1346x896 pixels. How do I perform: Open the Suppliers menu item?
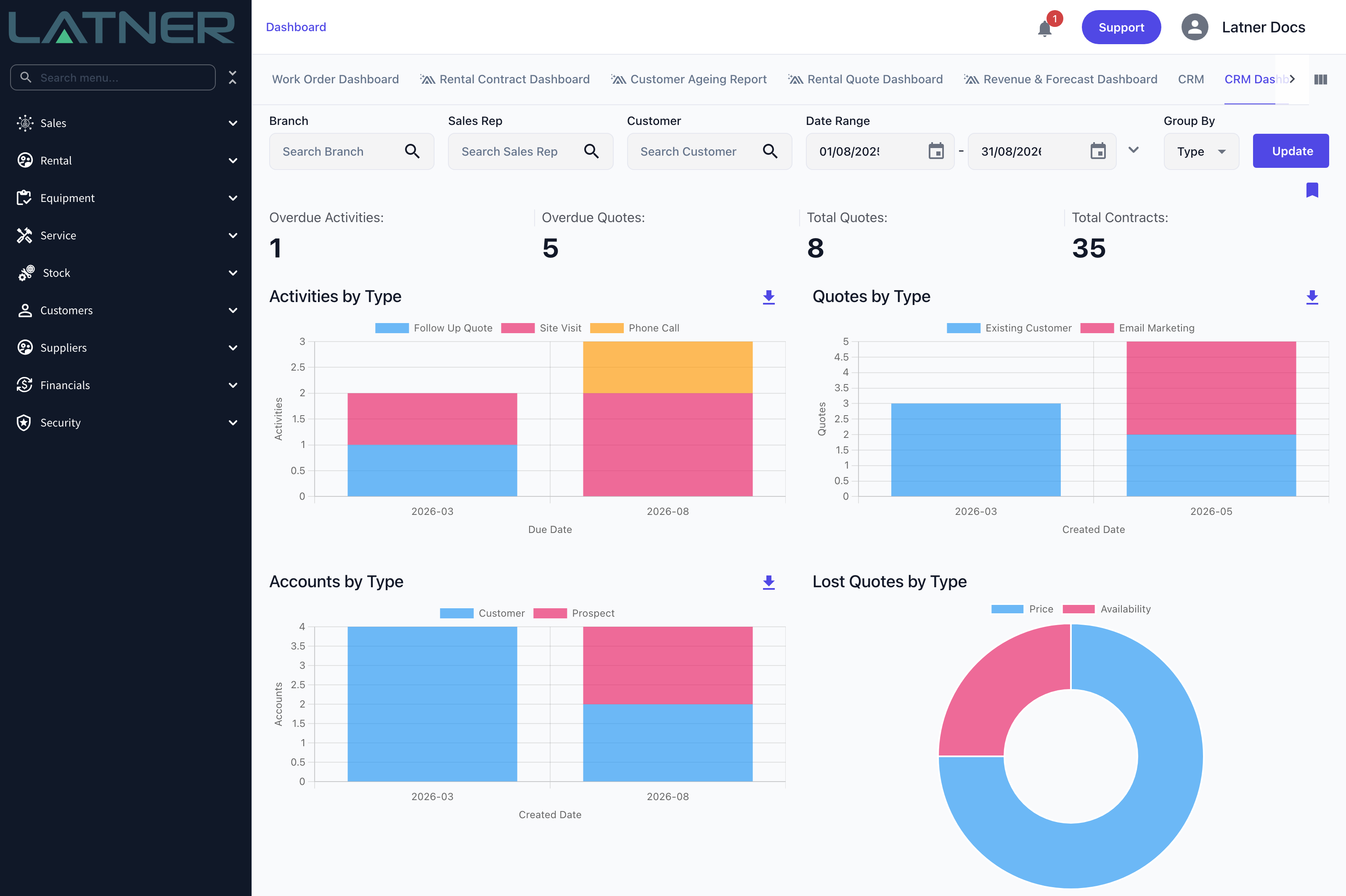[126, 347]
